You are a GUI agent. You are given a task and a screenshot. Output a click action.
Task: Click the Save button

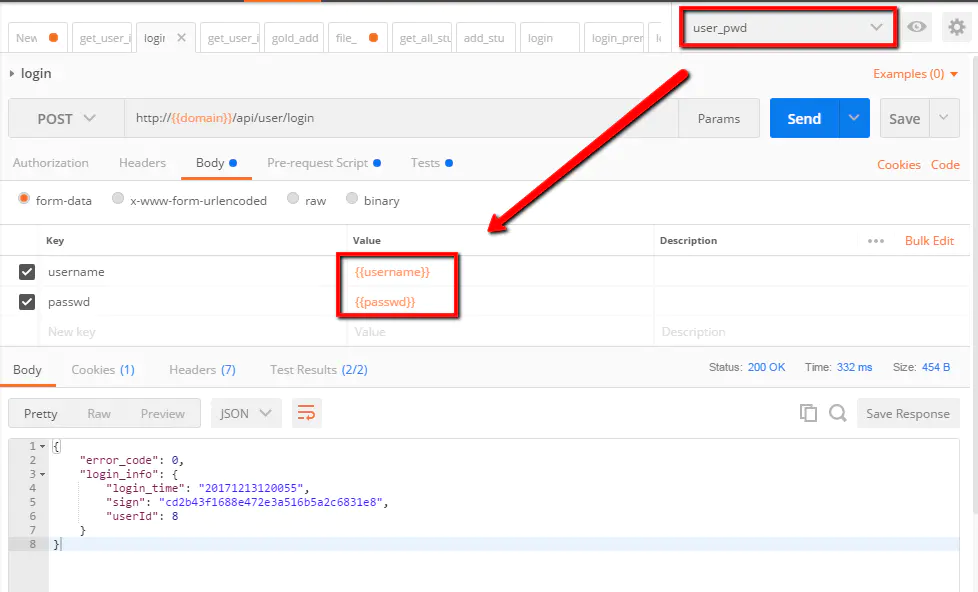(x=904, y=118)
